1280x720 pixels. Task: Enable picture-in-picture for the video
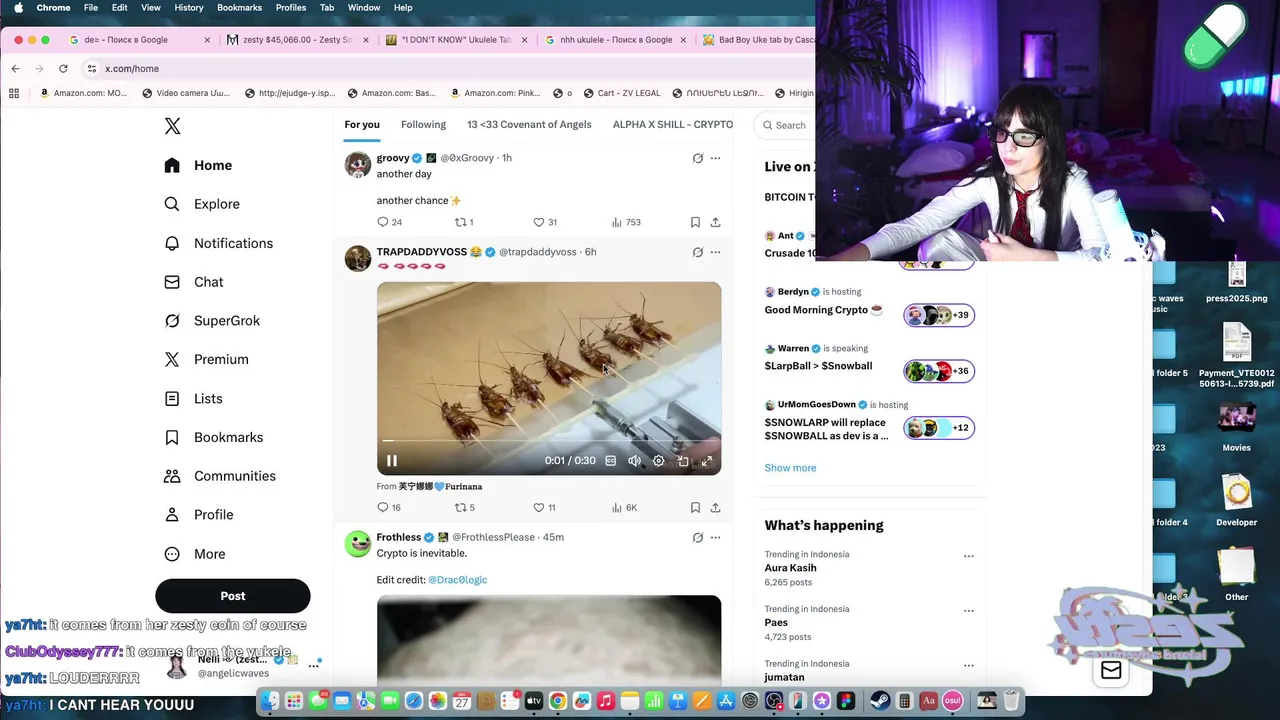pos(682,461)
